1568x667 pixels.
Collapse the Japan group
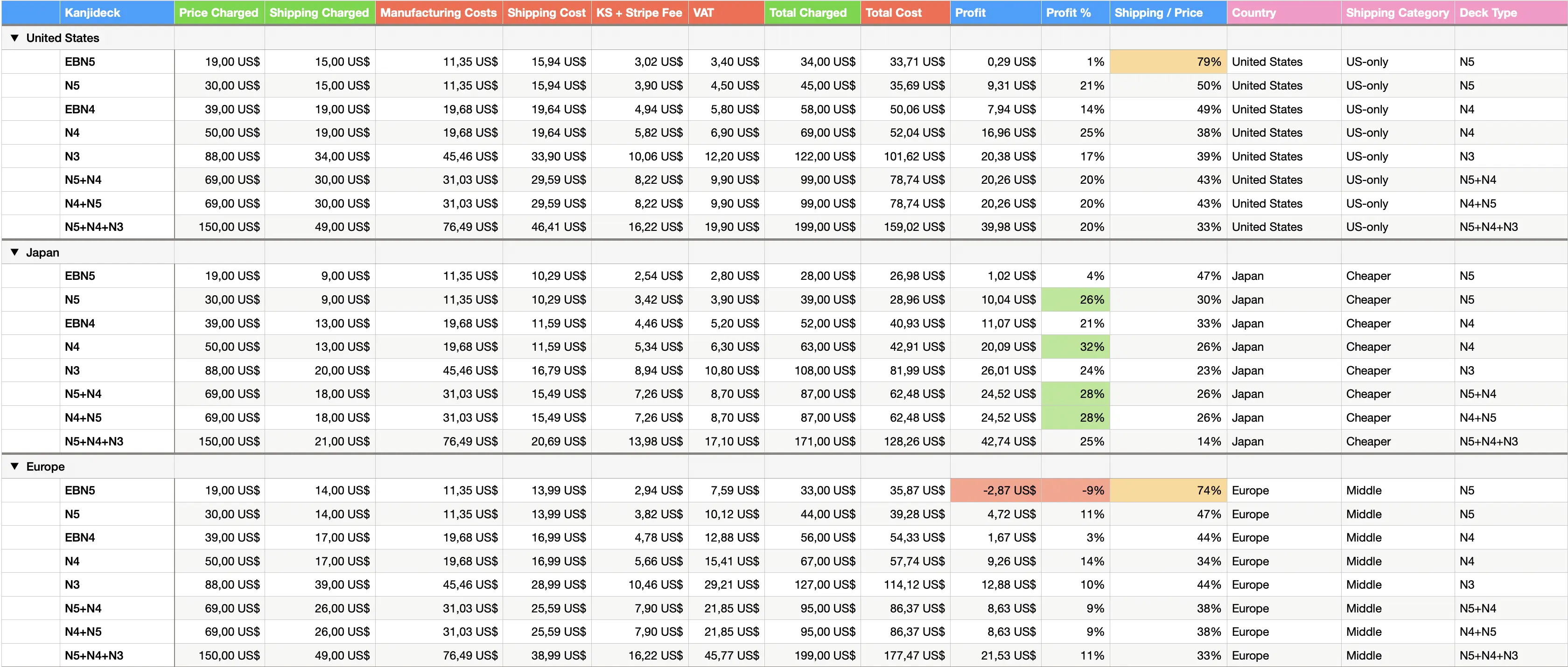click(x=14, y=252)
